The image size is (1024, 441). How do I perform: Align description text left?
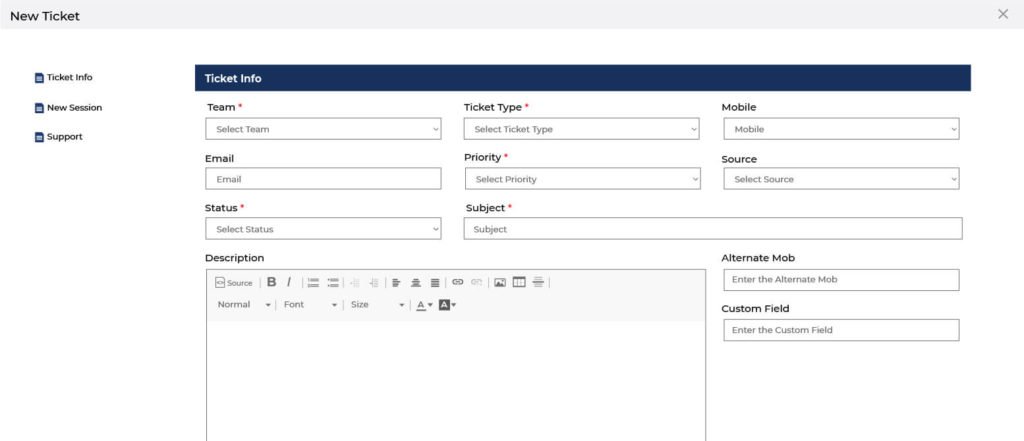[396, 283]
